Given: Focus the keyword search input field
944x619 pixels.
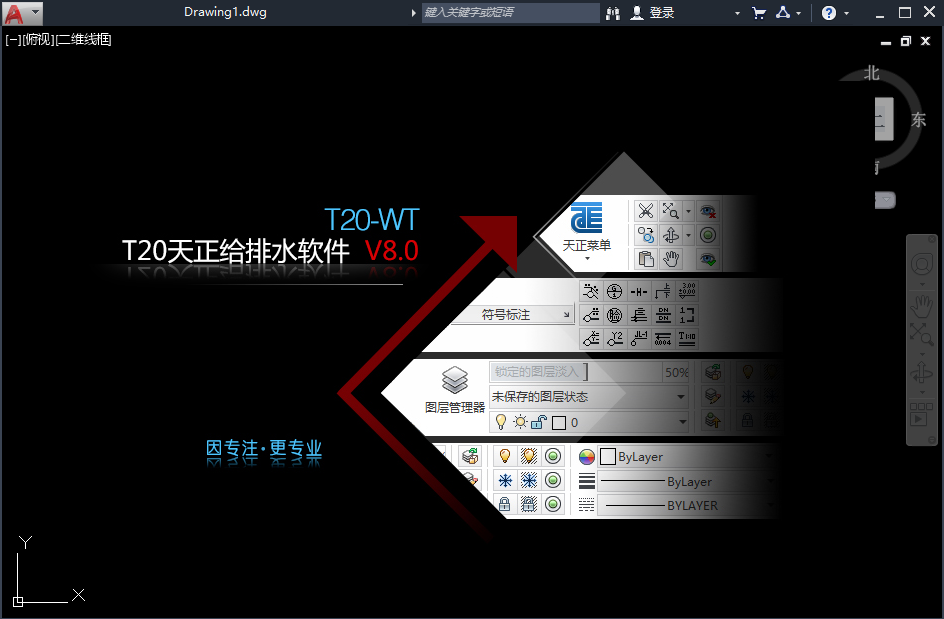Looking at the screenshot, I should tap(511, 13).
